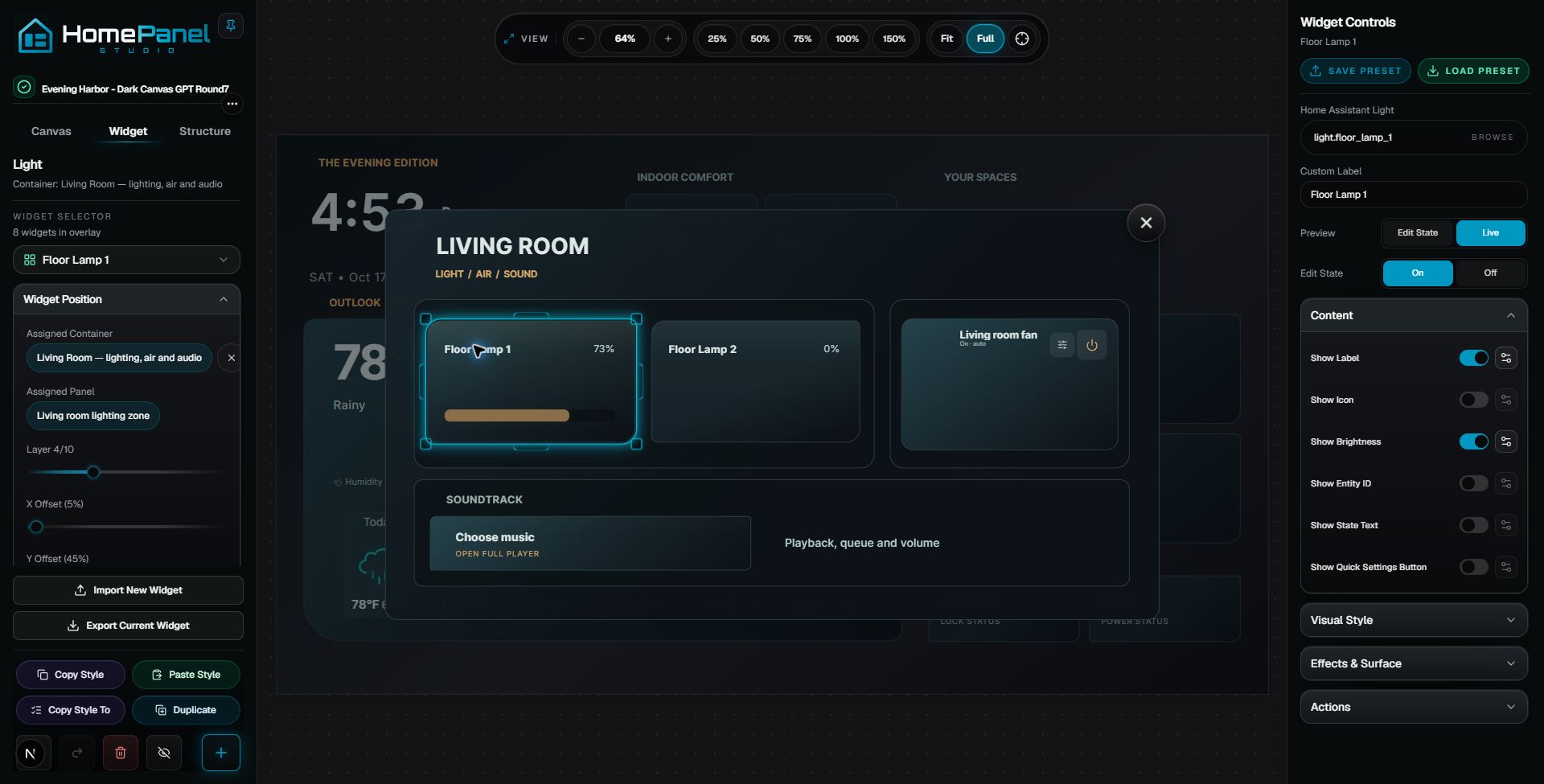Toggle Show Brightness switch
The image size is (1544, 784).
(1474, 441)
